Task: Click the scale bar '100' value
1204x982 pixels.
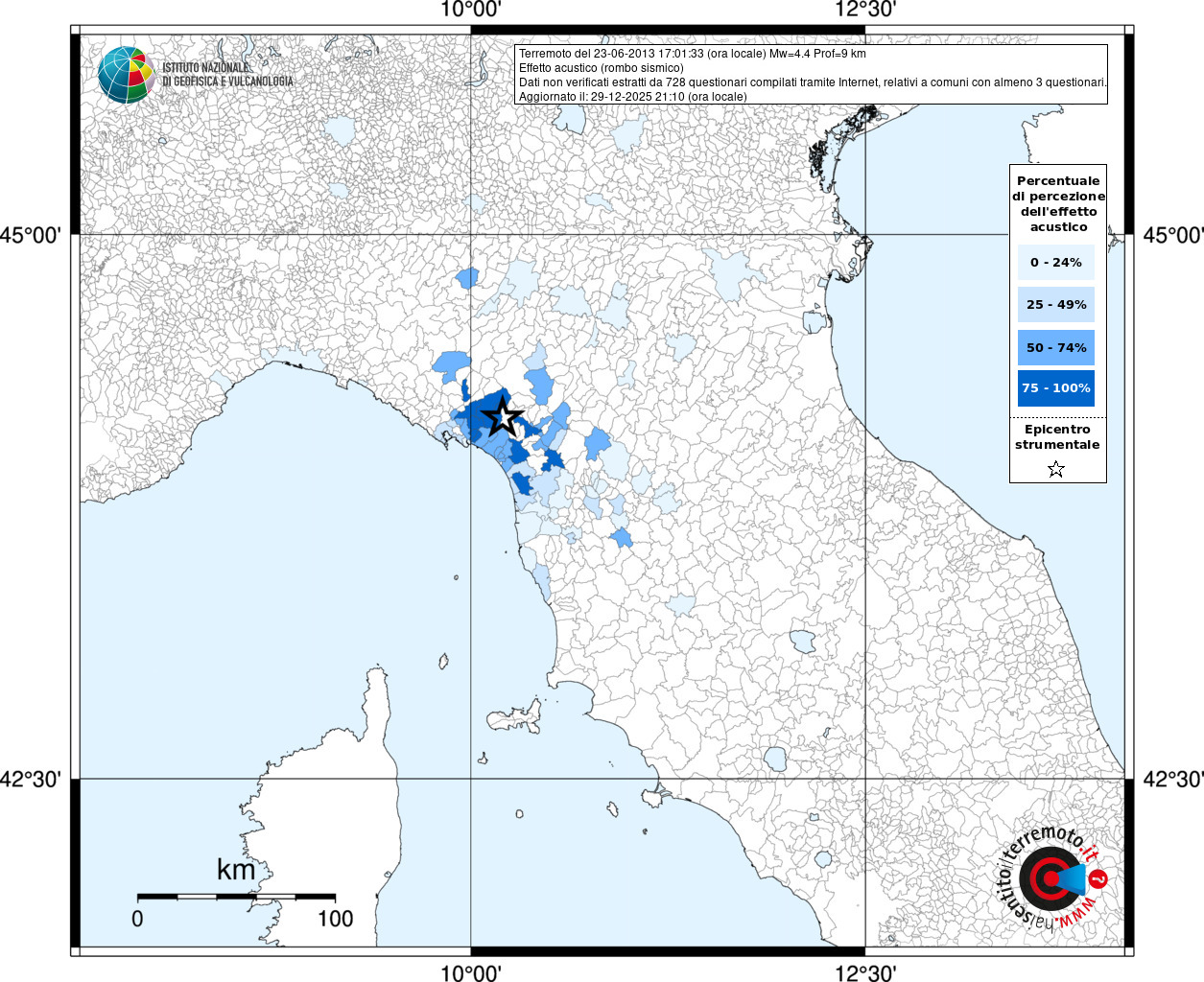Action: tap(336, 919)
